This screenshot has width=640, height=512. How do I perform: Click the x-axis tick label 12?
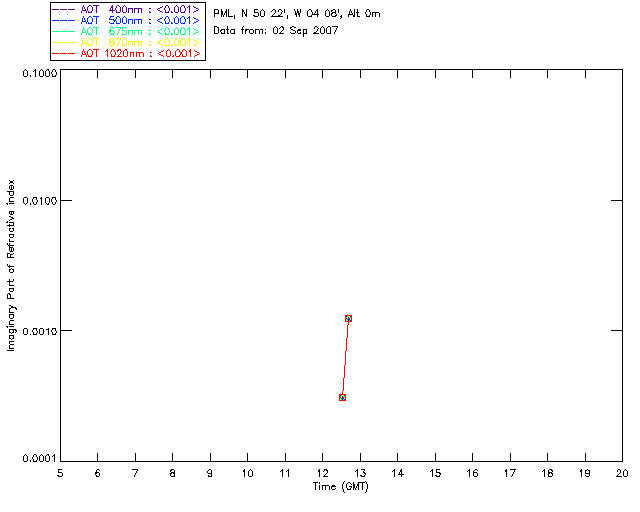pyautogui.click(x=322, y=473)
